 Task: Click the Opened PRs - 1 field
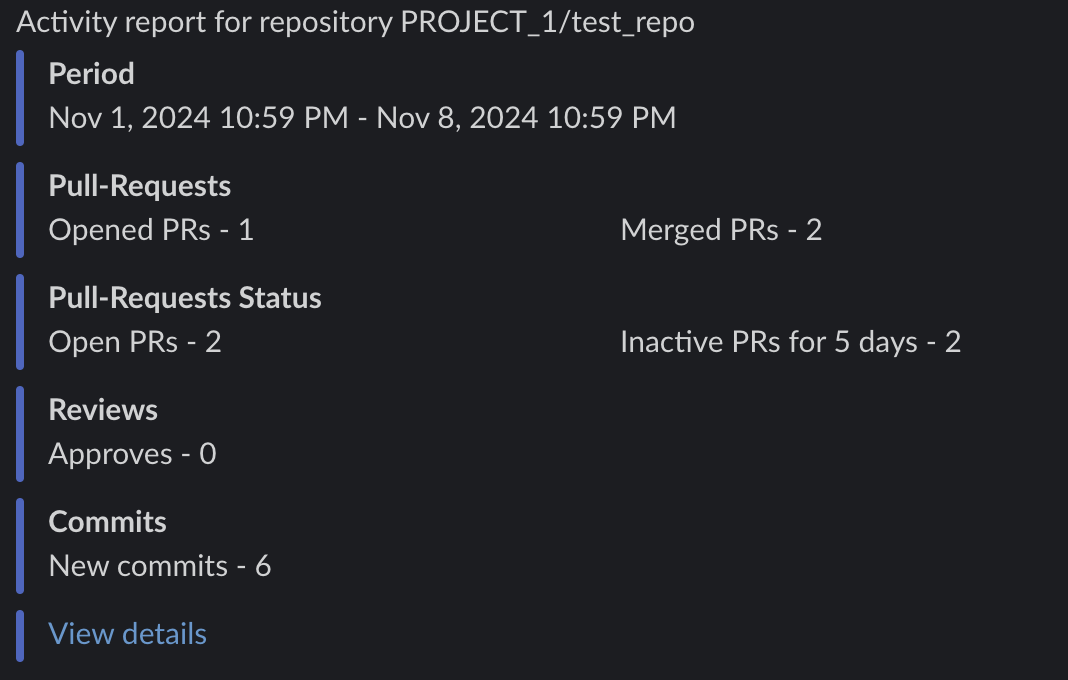(151, 230)
